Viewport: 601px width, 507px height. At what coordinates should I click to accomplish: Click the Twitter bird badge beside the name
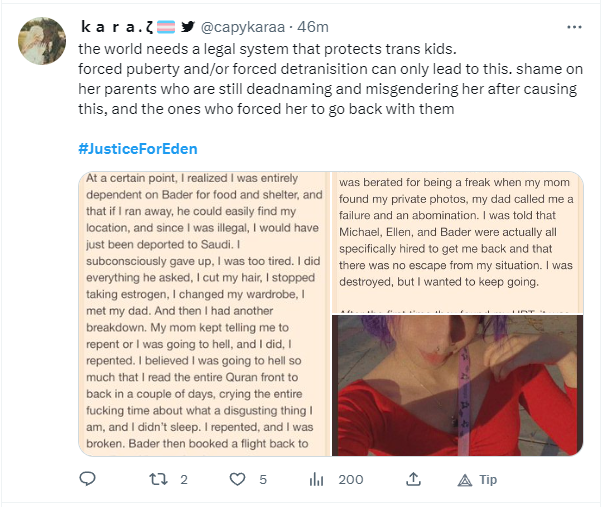pos(187,27)
